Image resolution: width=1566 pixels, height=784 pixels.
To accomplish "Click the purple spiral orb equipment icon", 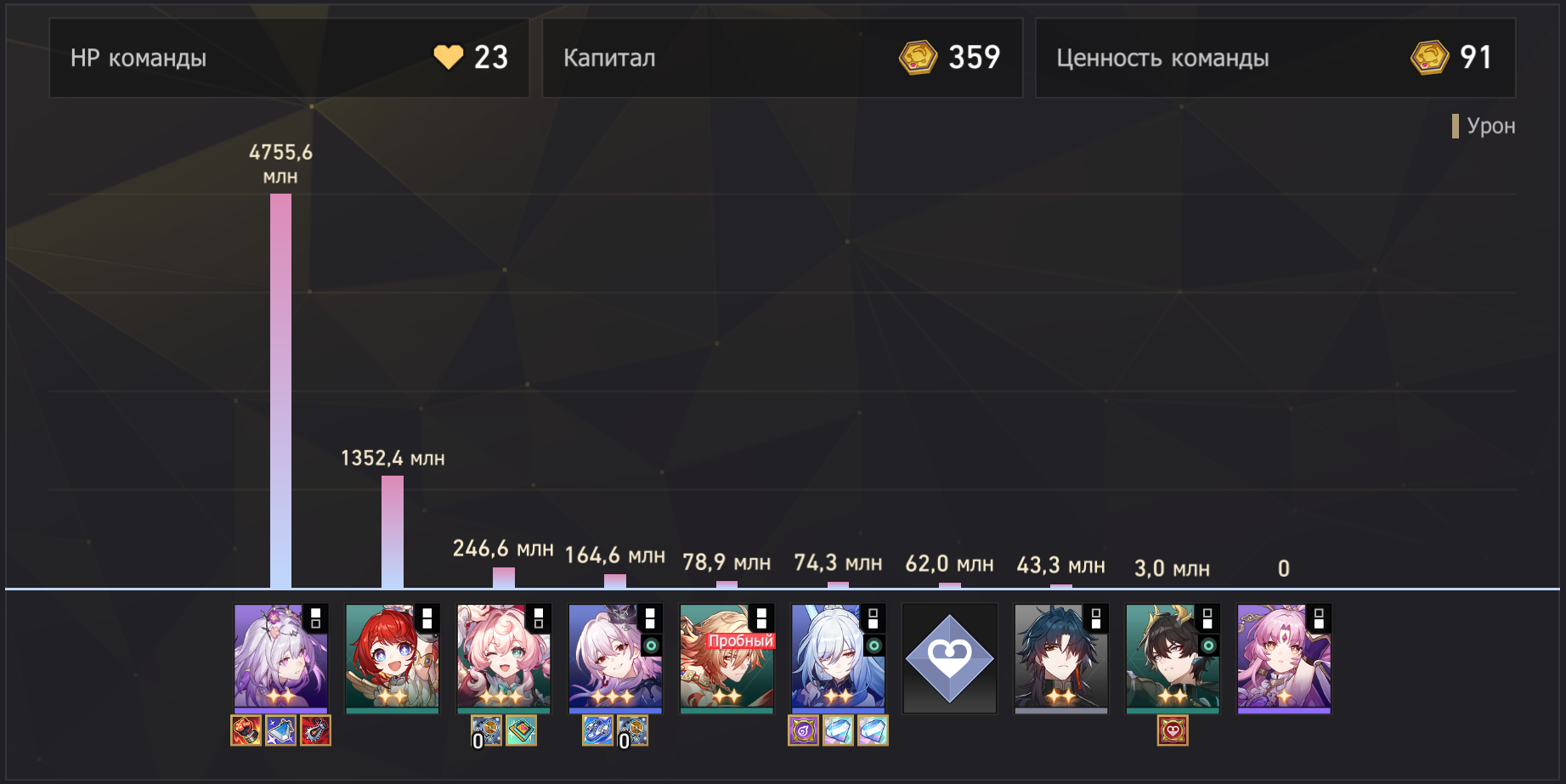I will (x=803, y=730).
